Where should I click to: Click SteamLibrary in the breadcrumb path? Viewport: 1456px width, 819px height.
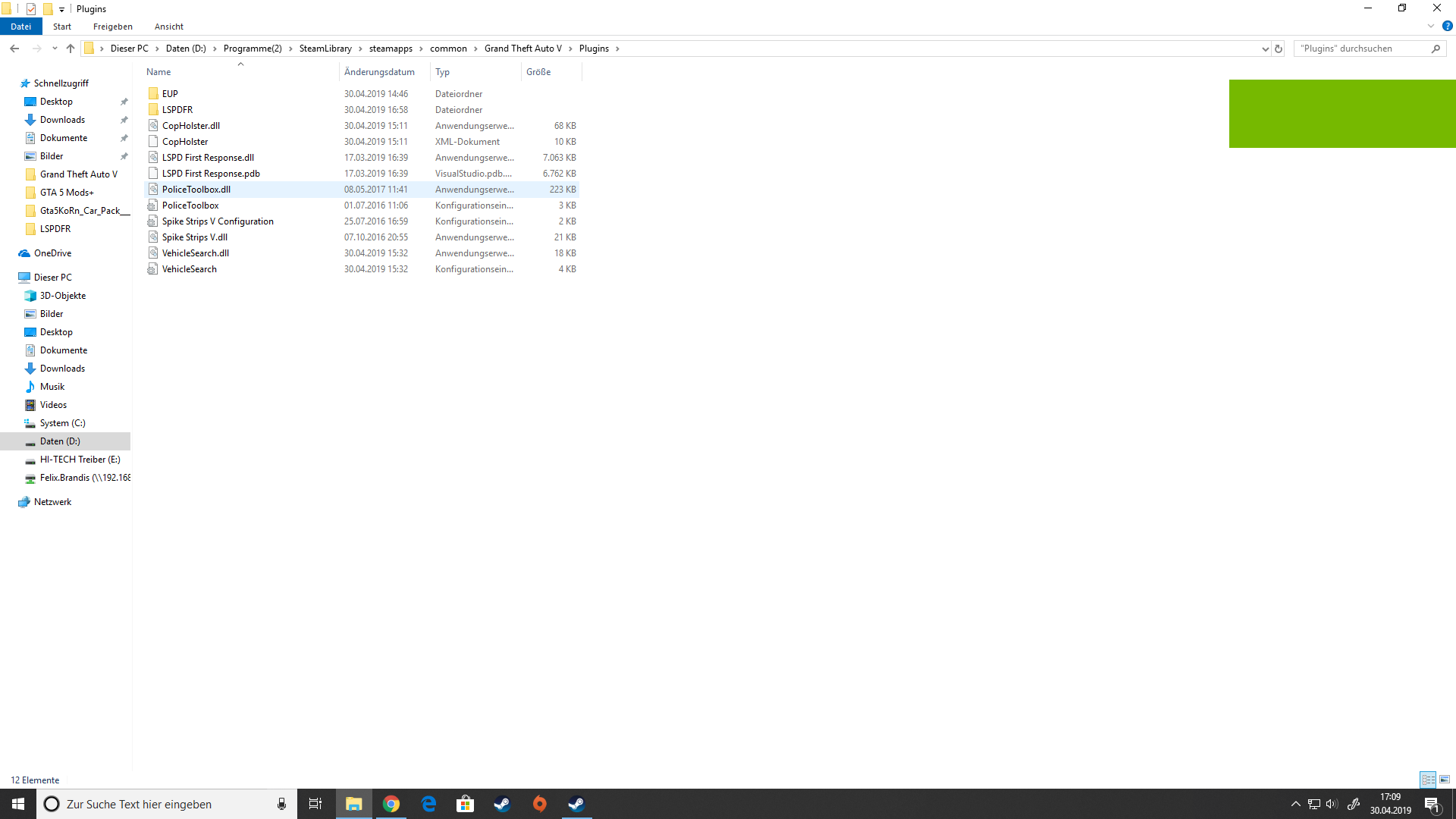tap(325, 49)
